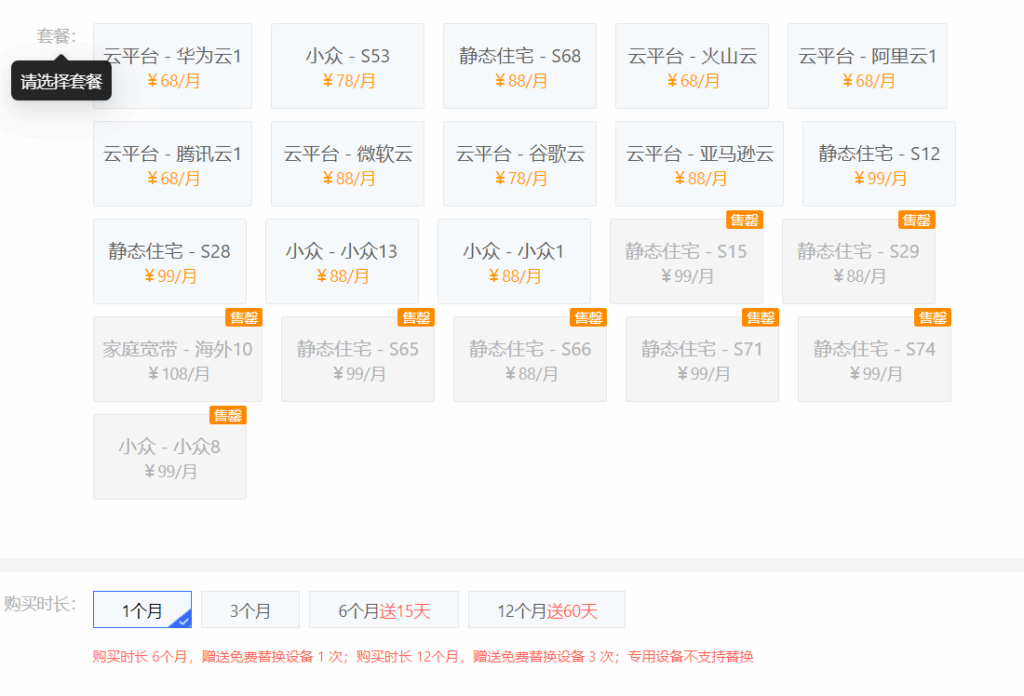The image size is (1024, 696).
Task: Select 1个月 purchase duration
Action: coord(142,610)
